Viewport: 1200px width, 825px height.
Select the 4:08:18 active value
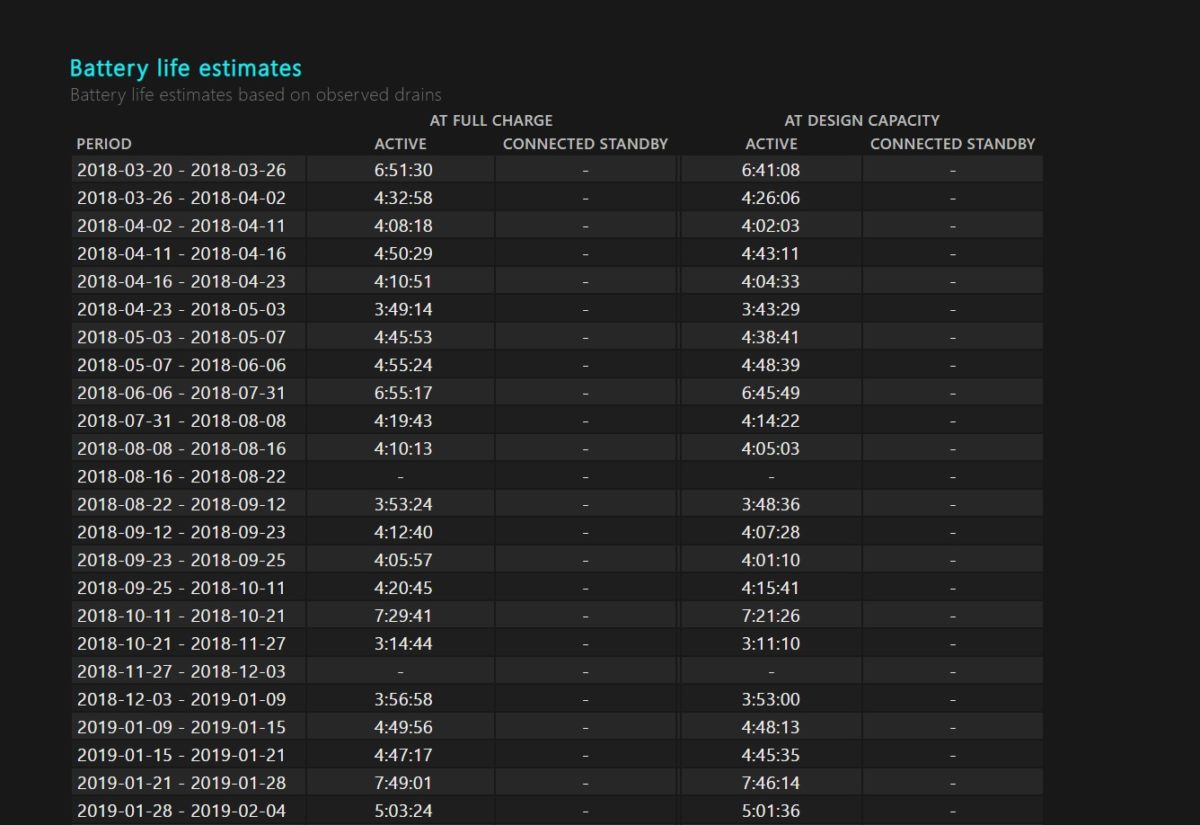[x=404, y=226]
